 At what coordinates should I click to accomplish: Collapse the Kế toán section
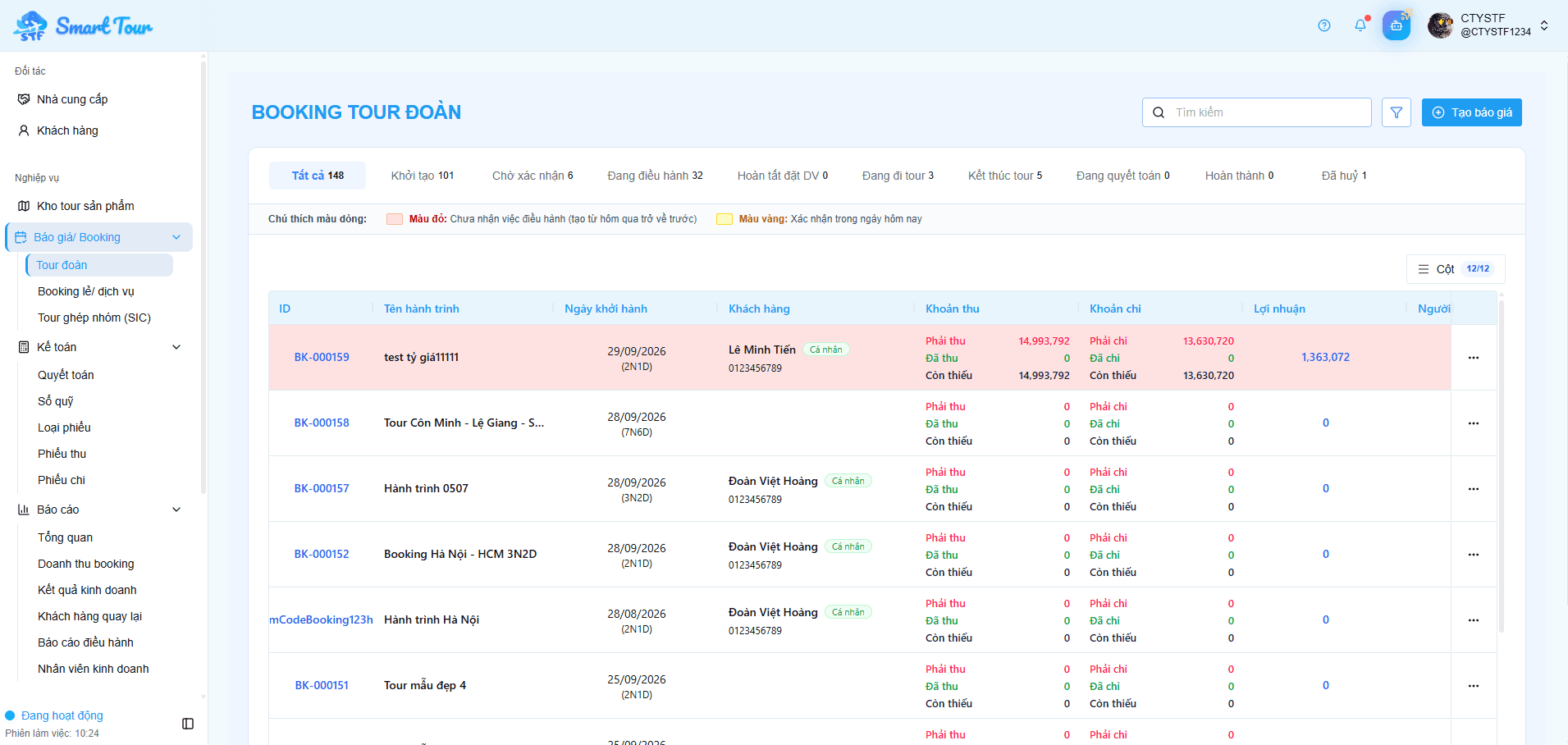(176, 347)
